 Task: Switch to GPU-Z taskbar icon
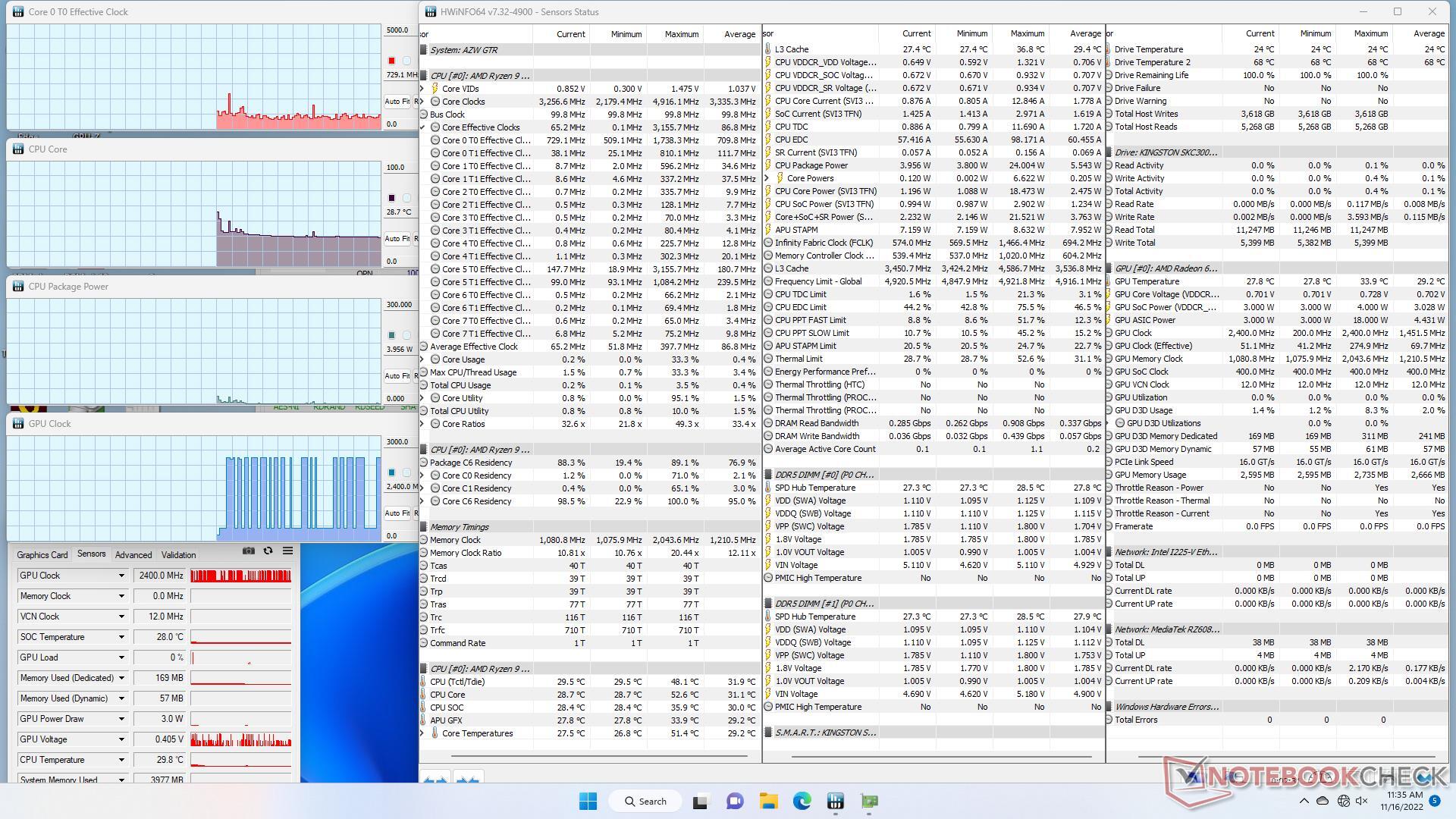coord(870,801)
